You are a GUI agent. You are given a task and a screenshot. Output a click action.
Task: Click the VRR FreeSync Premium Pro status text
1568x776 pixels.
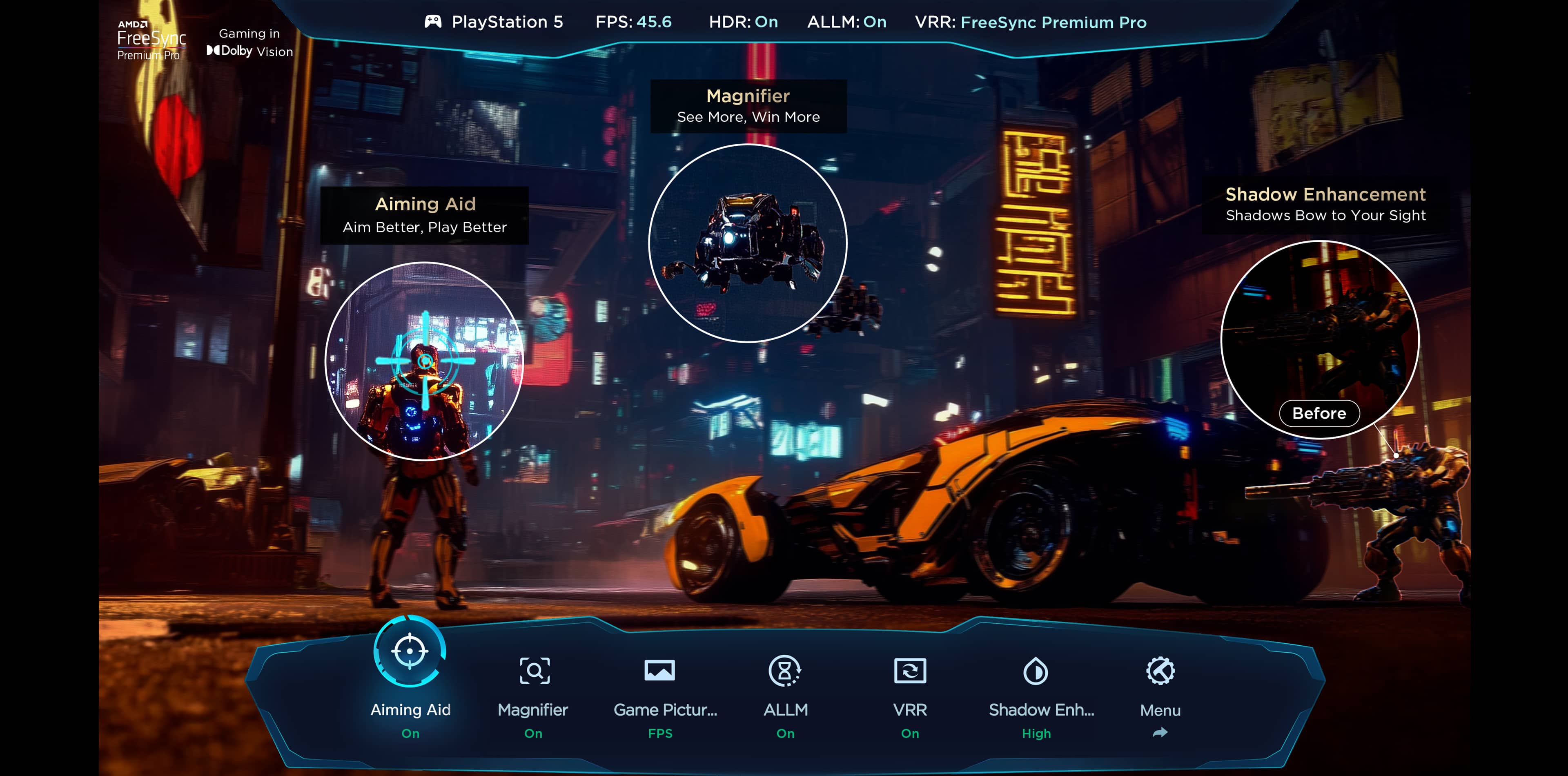click(x=1052, y=22)
